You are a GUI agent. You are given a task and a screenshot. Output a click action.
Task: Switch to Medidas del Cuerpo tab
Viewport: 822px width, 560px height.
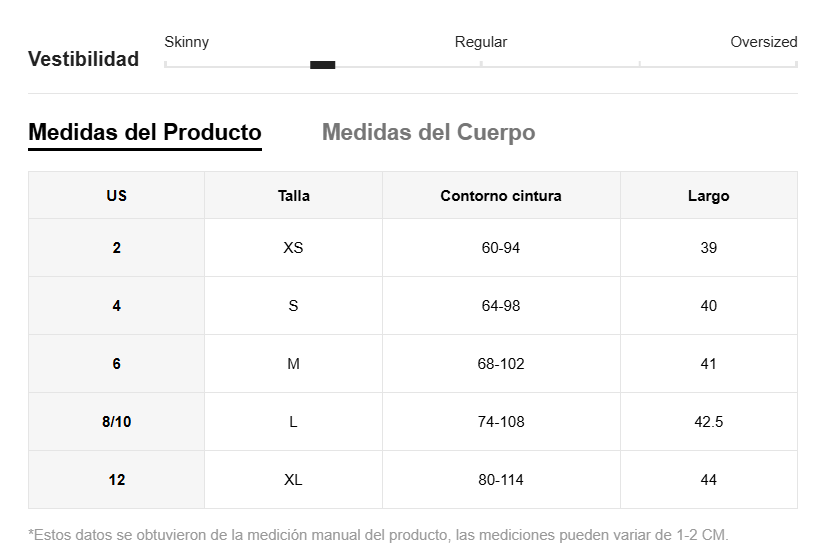[x=428, y=133]
